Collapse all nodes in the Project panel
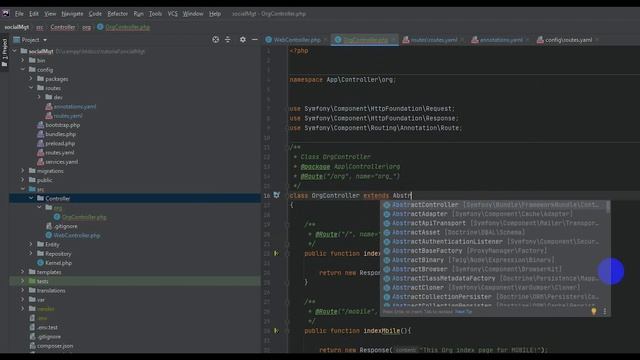Viewport: 640px width, 360px height. click(x=228, y=40)
